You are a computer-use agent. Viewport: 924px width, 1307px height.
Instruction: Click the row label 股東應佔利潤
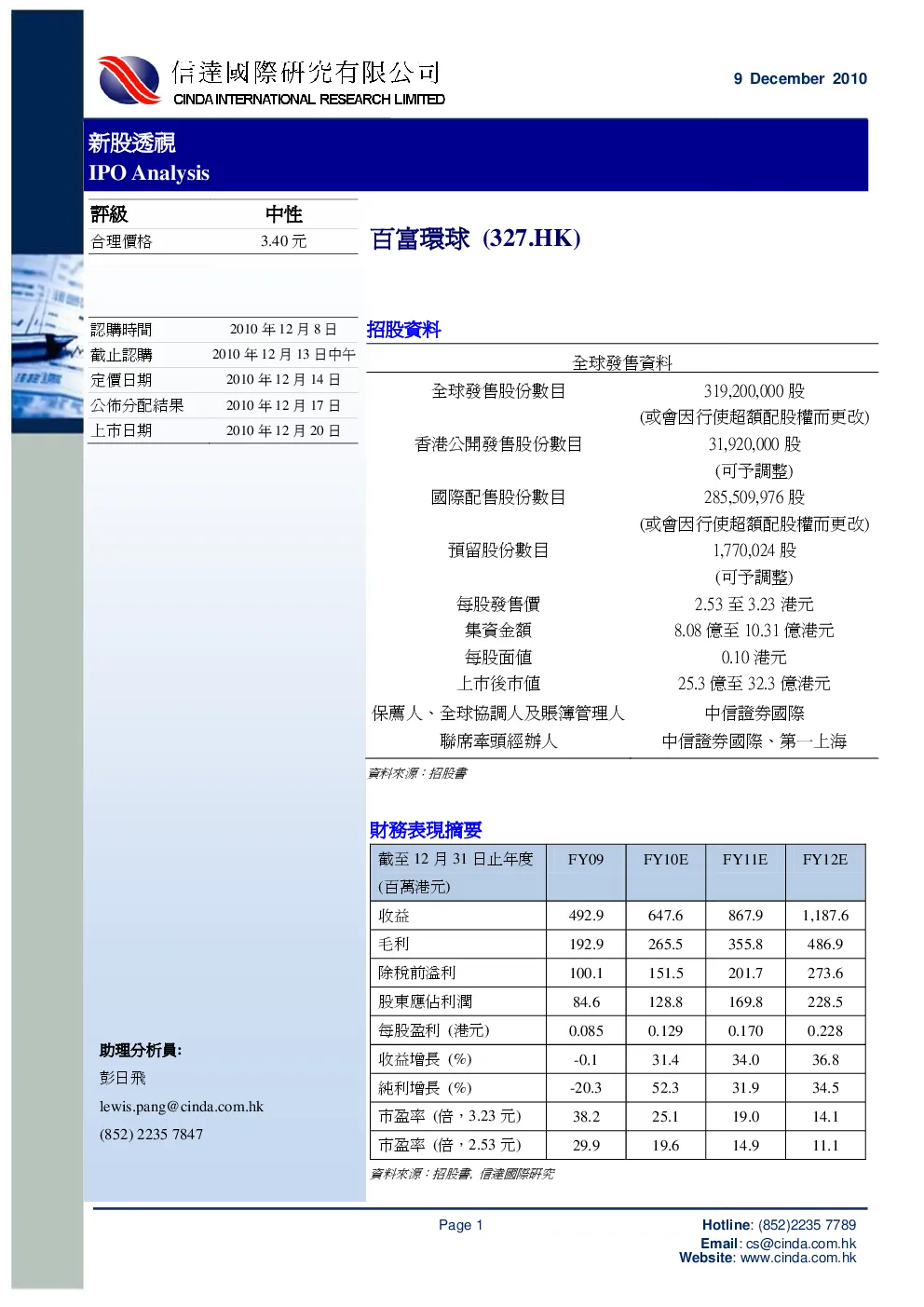[x=425, y=1002]
